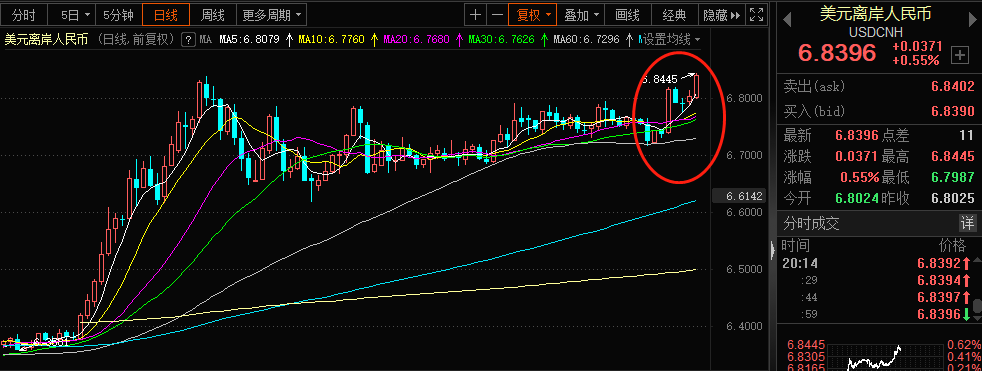982x371 pixels.
Task: Switch to 分时 intraday tab
Action: (x=24, y=14)
